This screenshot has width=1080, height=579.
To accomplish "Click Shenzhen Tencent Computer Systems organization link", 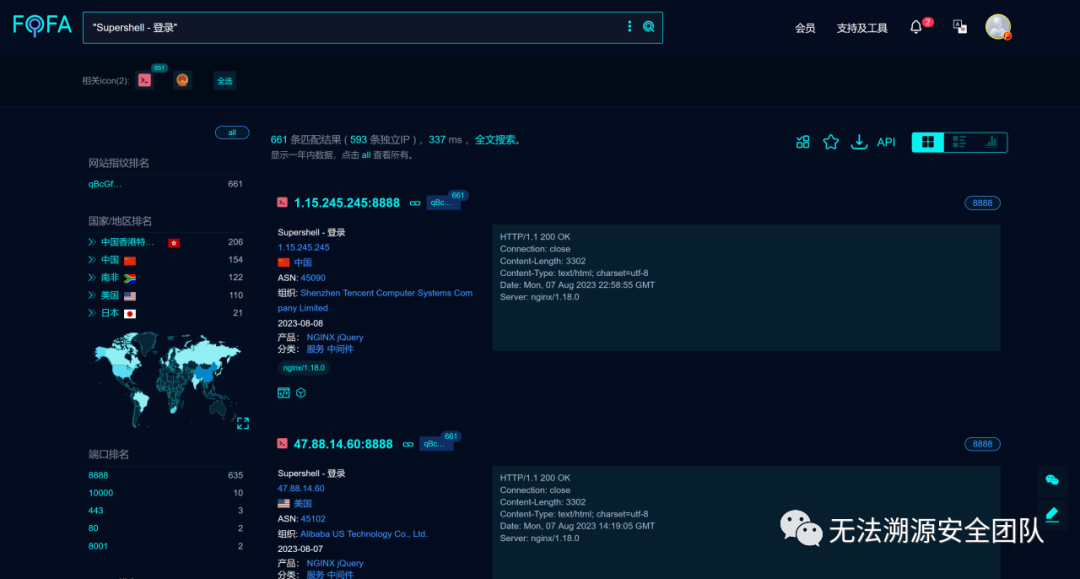I will (375, 300).
